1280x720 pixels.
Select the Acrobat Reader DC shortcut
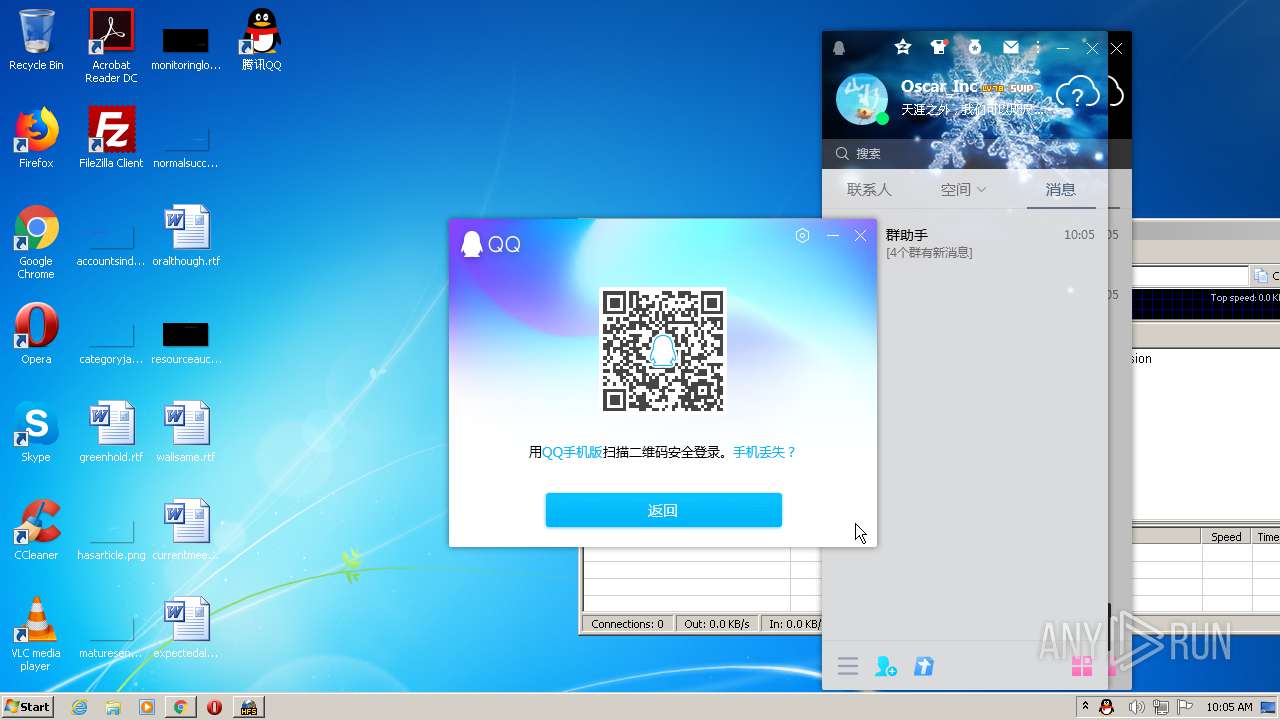111,46
